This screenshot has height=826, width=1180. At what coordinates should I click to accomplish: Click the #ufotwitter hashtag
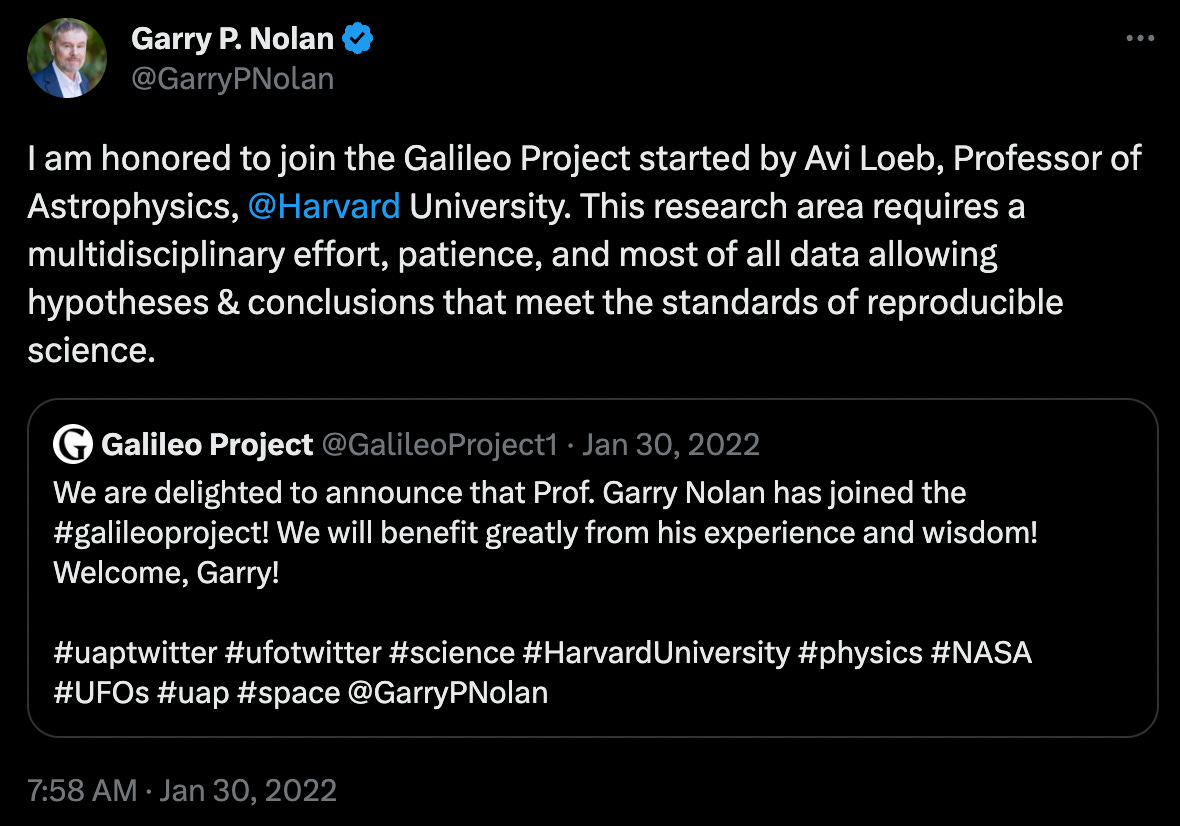click(303, 653)
